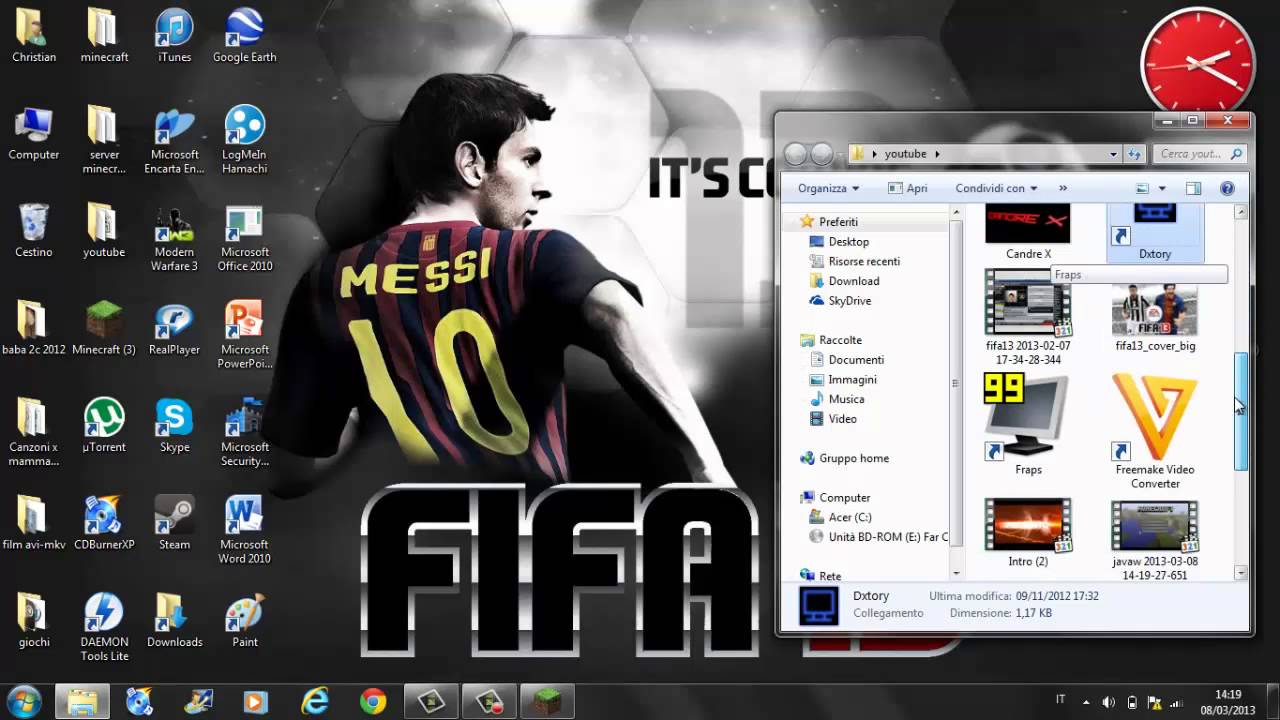
Task: Click the volume speaker tray icon
Action: coord(1109,702)
